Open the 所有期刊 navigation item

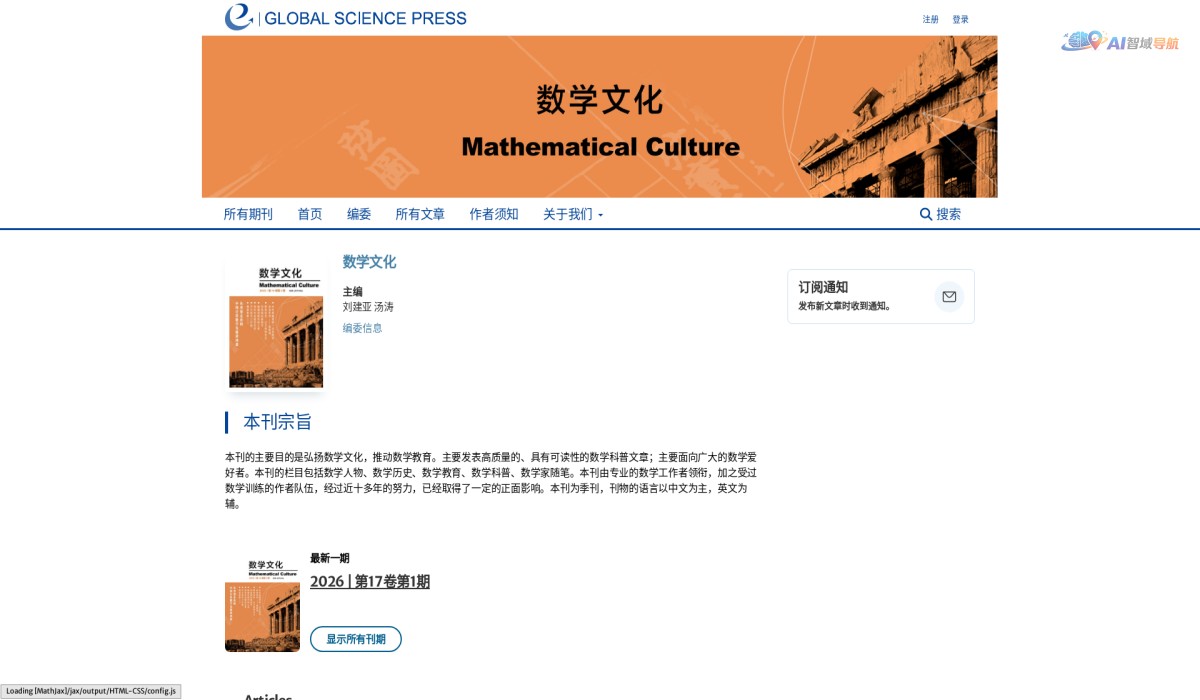click(x=247, y=213)
